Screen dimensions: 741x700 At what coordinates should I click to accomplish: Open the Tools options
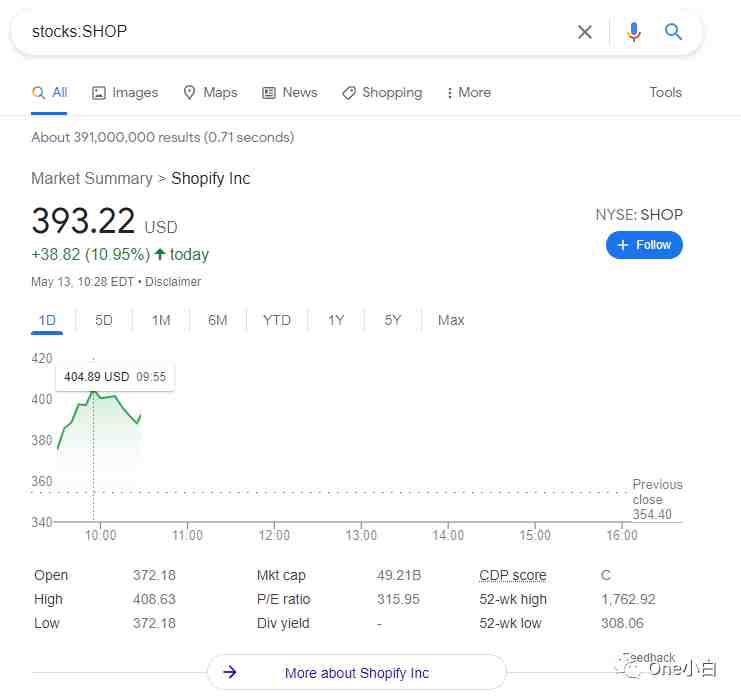tap(665, 92)
